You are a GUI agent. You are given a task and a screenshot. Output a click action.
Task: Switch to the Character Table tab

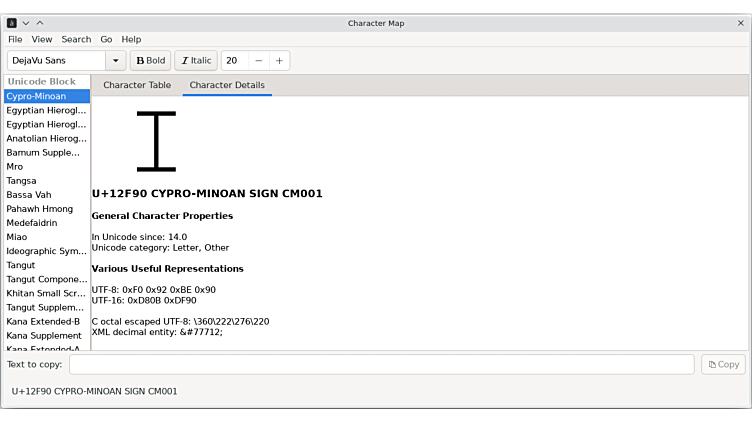137,85
